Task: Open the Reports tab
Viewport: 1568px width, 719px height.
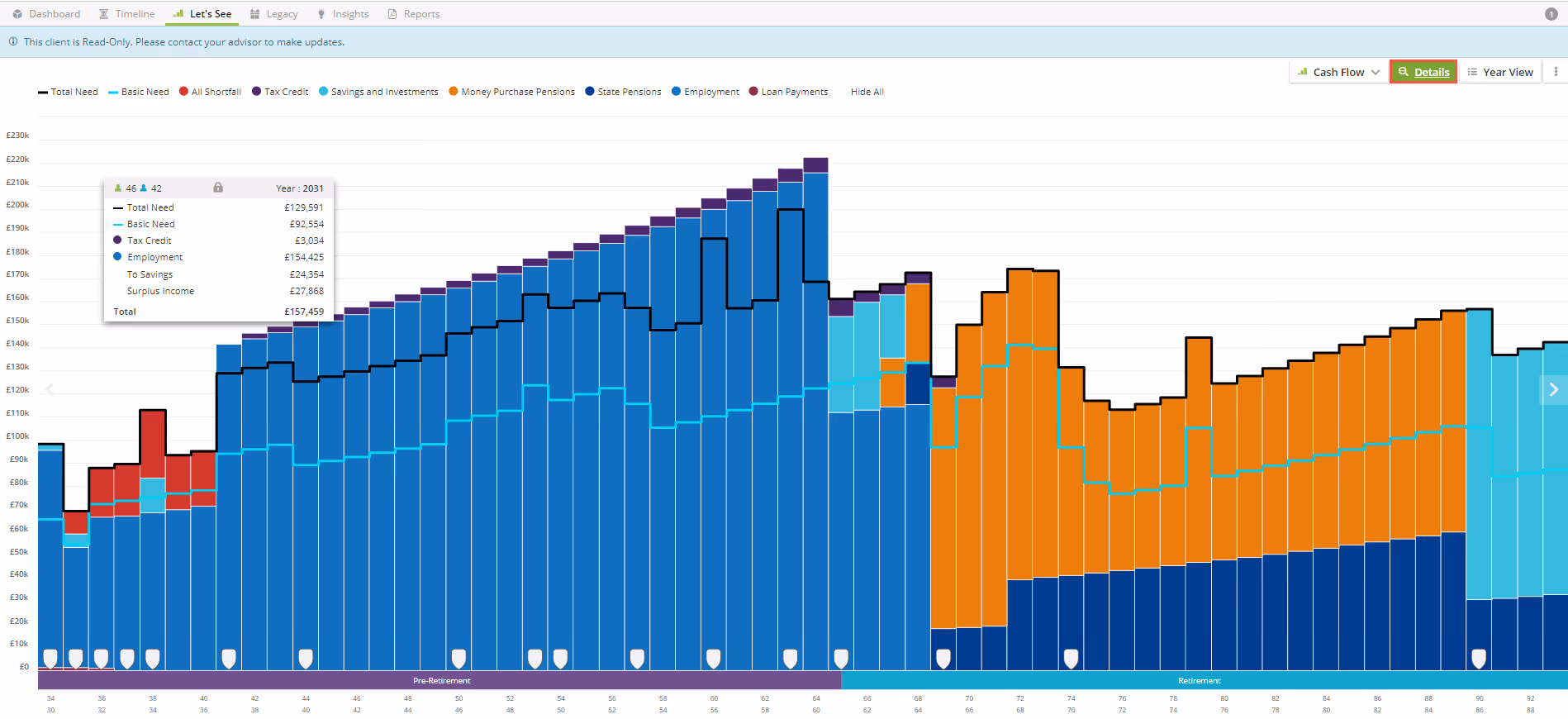Action: [x=413, y=14]
